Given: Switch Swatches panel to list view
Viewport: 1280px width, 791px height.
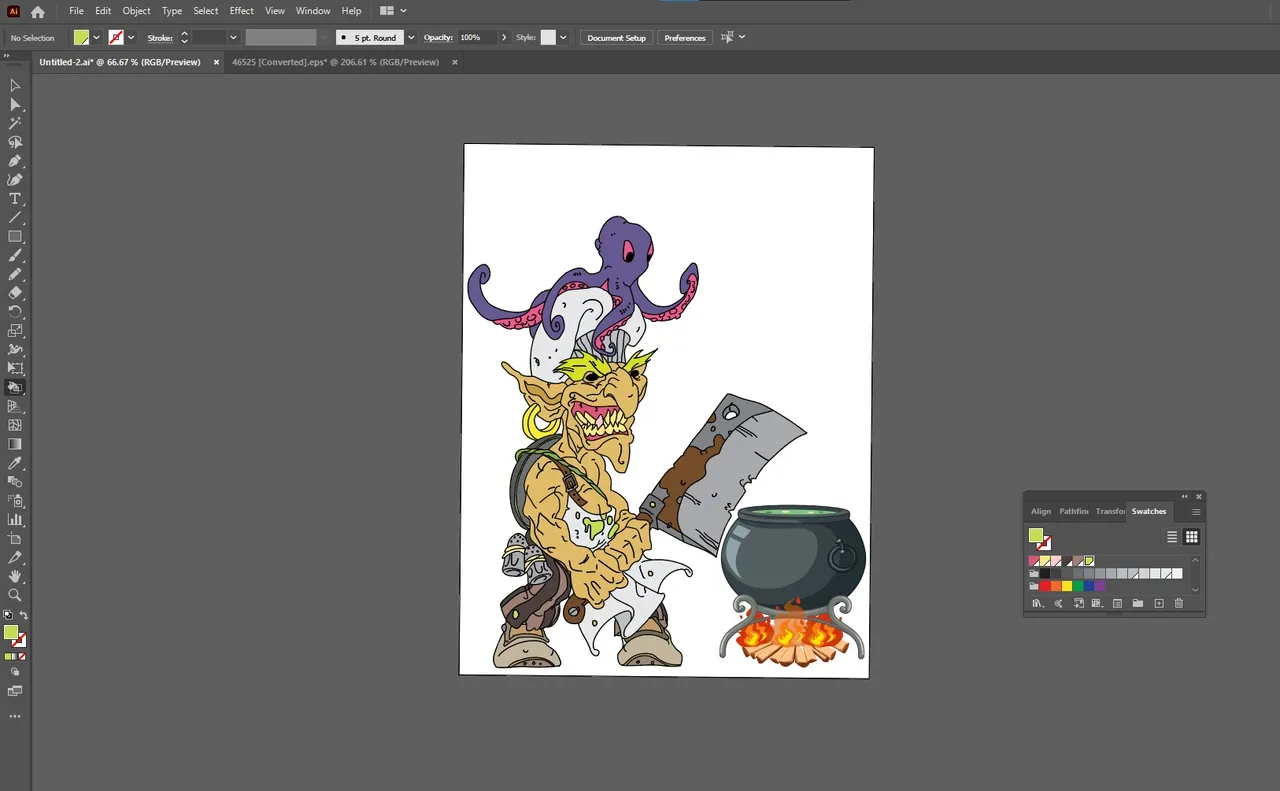Looking at the screenshot, I should pyautogui.click(x=1172, y=537).
